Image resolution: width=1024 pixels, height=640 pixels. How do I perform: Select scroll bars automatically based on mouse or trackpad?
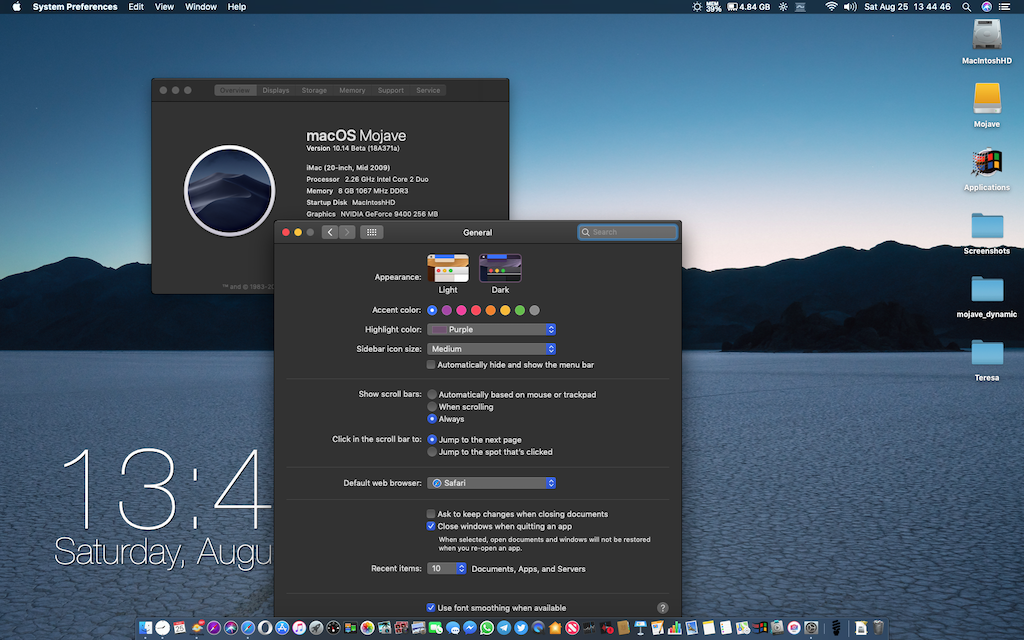(432, 394)
